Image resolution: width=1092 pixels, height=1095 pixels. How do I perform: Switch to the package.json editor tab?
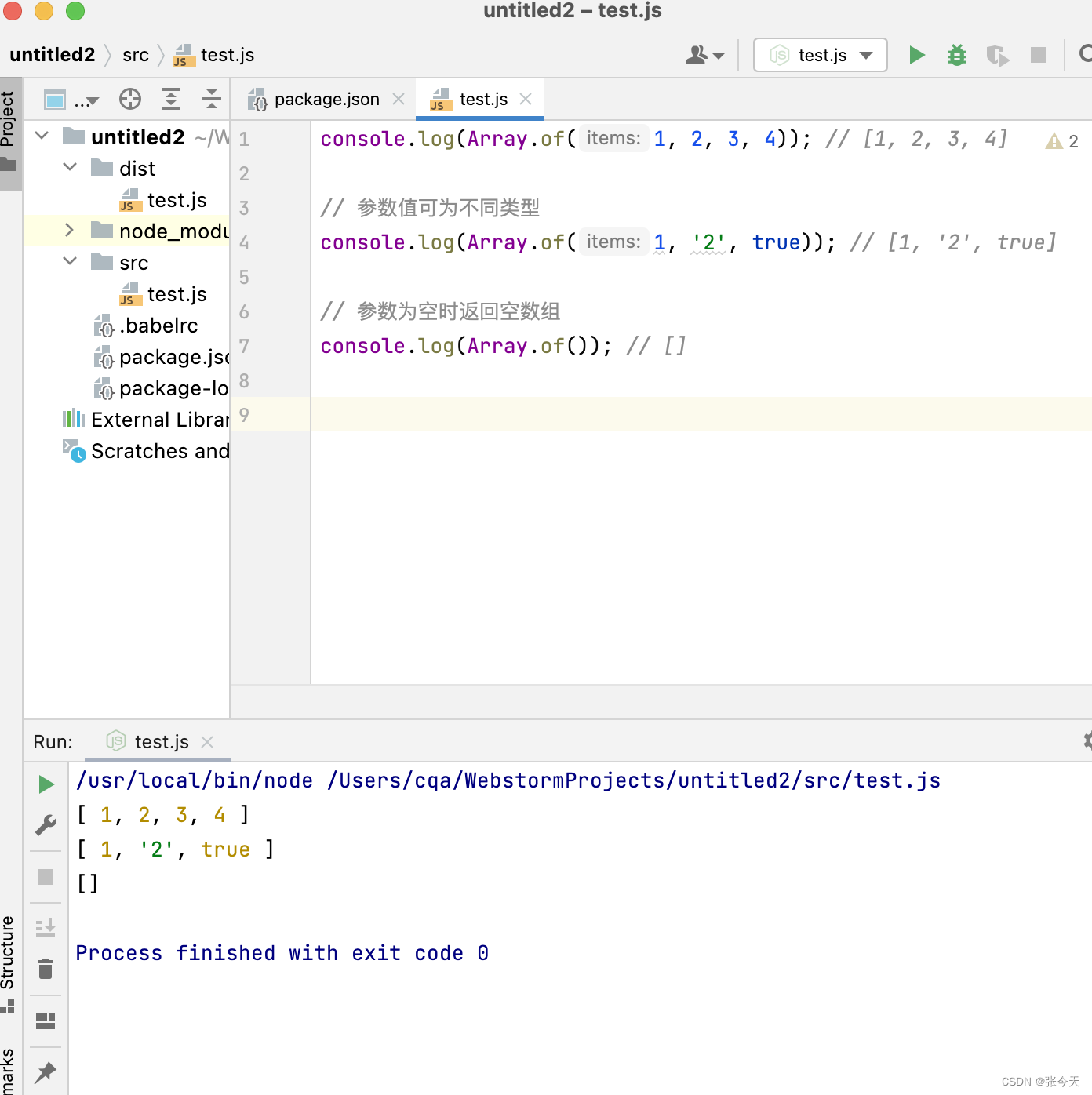pos(326,100)
